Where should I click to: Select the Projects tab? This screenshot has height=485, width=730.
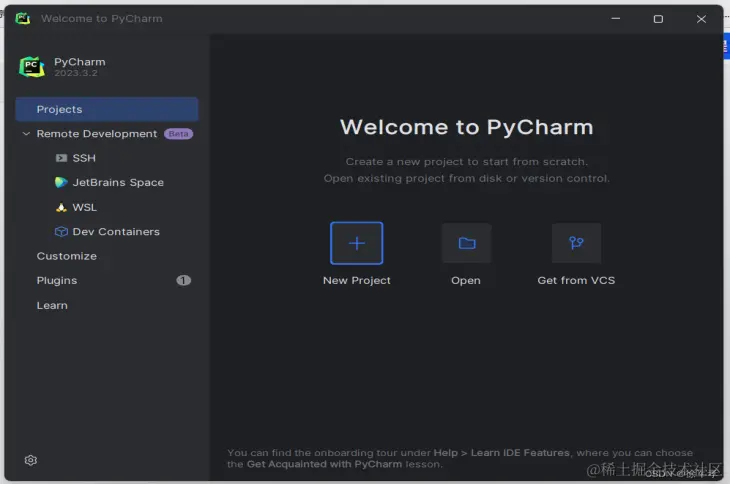coord(107,109)
